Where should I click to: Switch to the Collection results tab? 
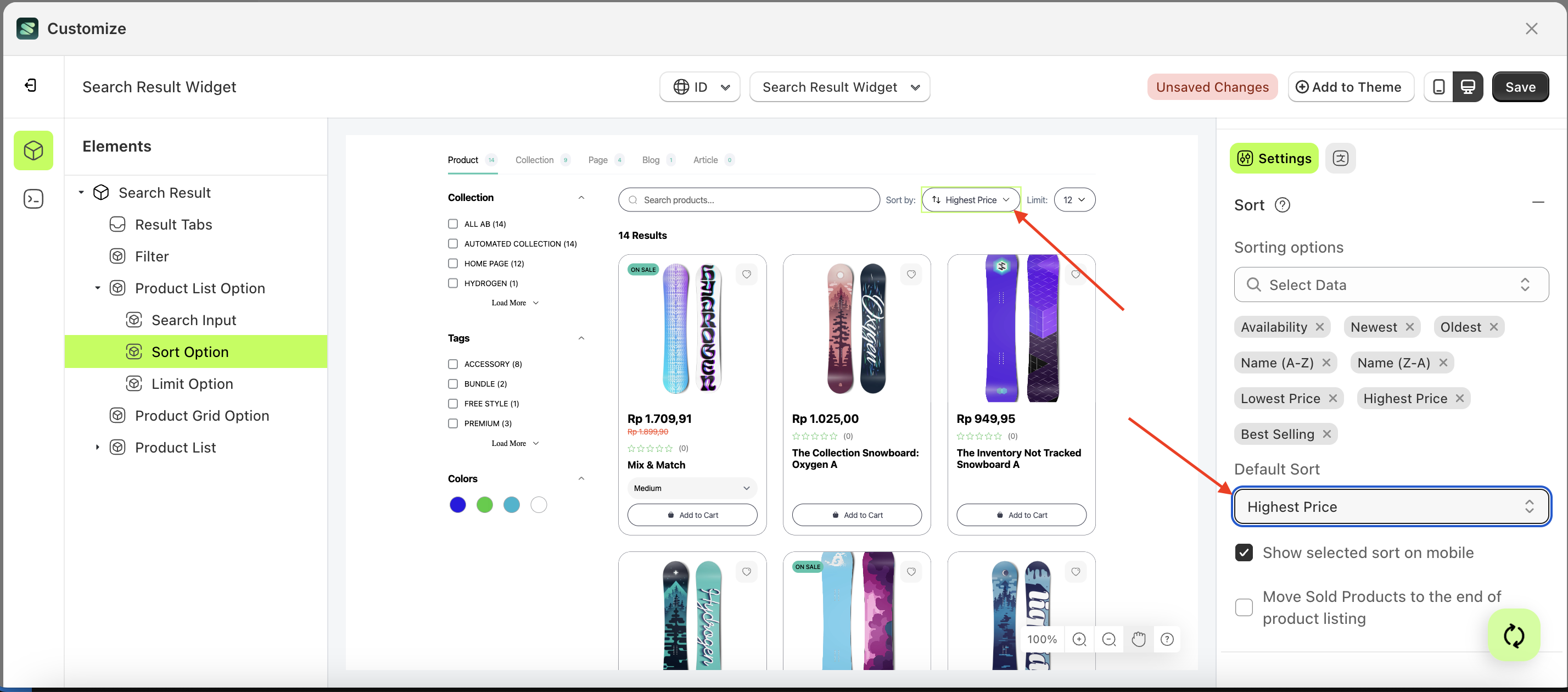point(534,160)
